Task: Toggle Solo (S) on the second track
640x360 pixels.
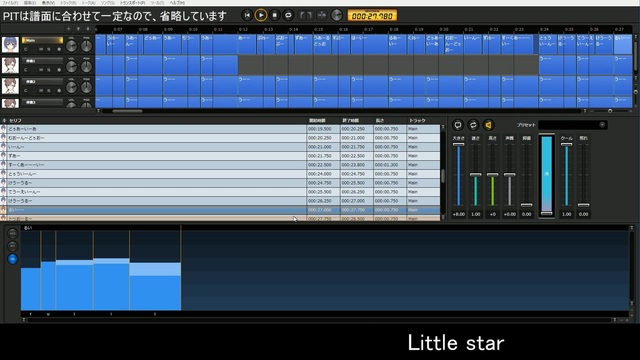Action: coord(49,70)
